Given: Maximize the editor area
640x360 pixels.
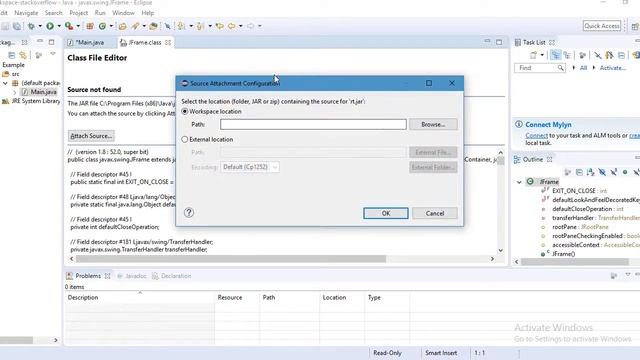Looking at the screenshot, I should pyautogui.click(x=499, y=42).
